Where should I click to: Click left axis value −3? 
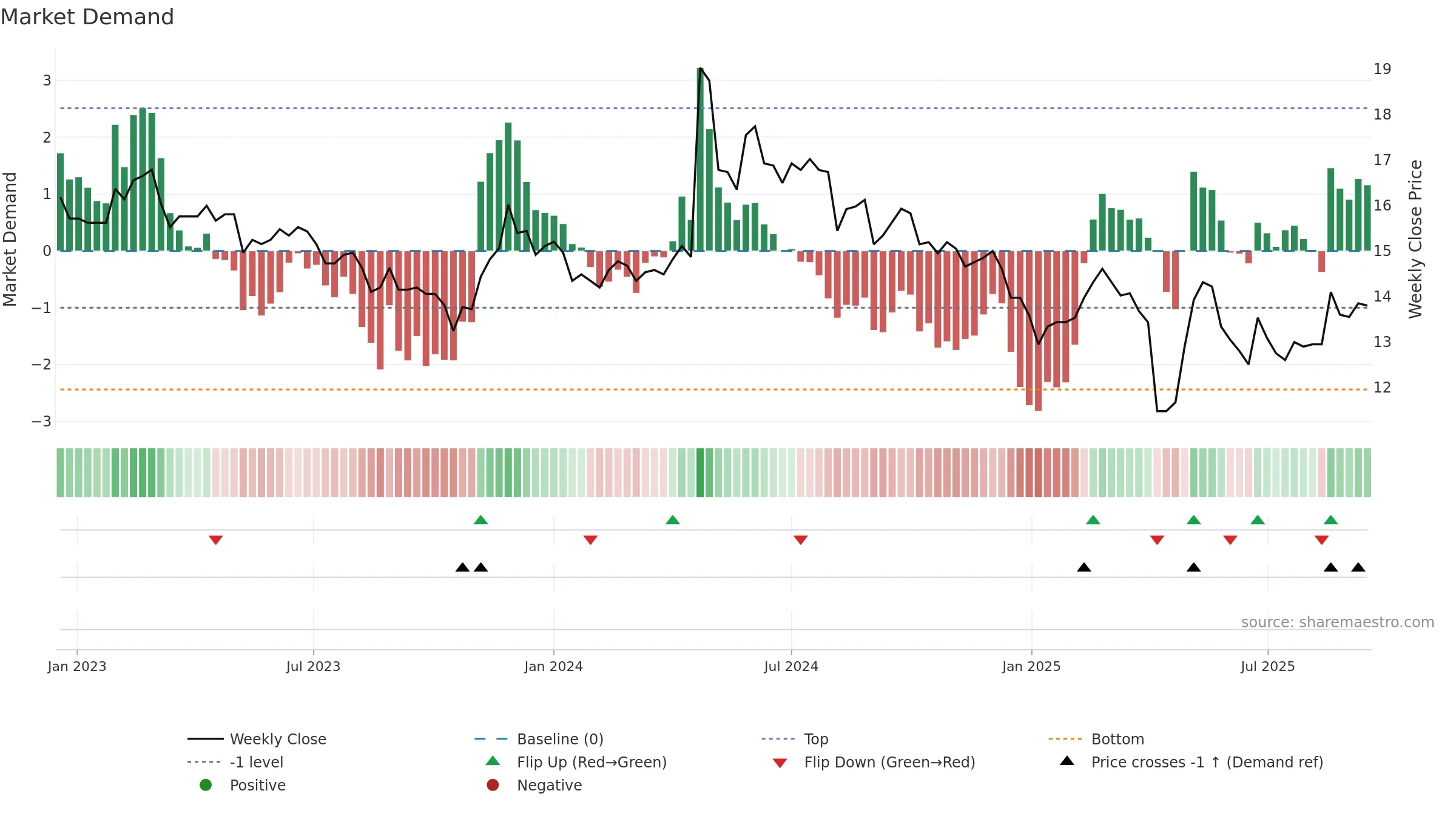tap(41, 421)
